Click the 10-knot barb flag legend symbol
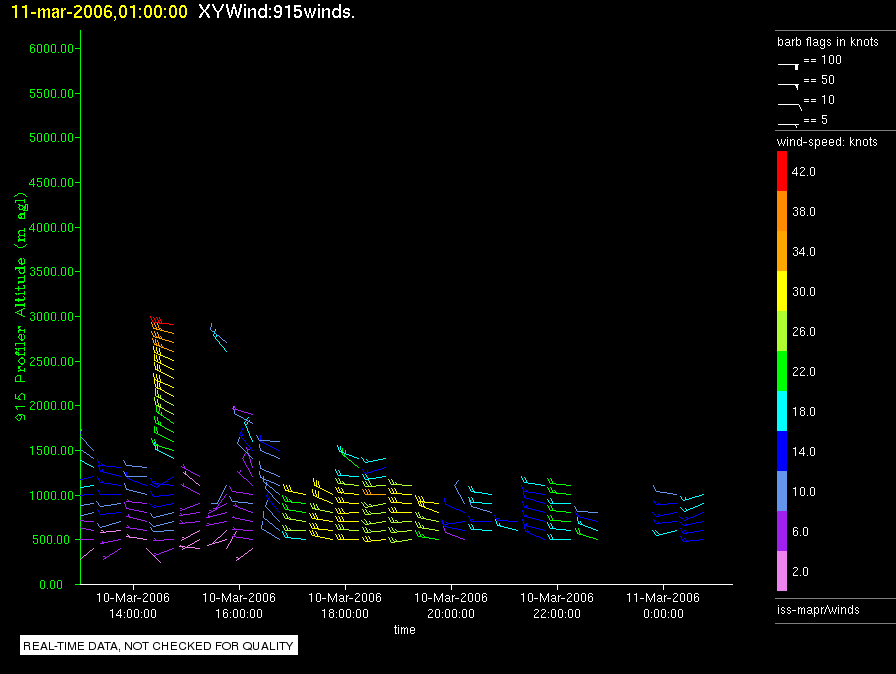 [789, 103]
